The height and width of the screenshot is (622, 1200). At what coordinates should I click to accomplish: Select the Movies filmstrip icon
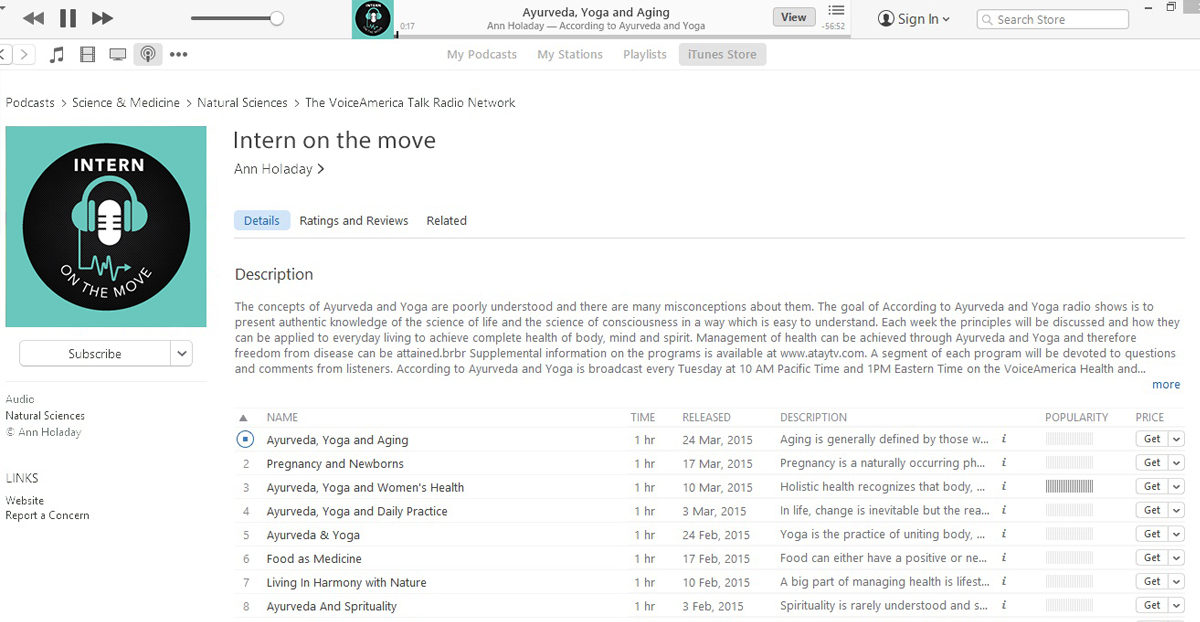click(x=87, y=54)
